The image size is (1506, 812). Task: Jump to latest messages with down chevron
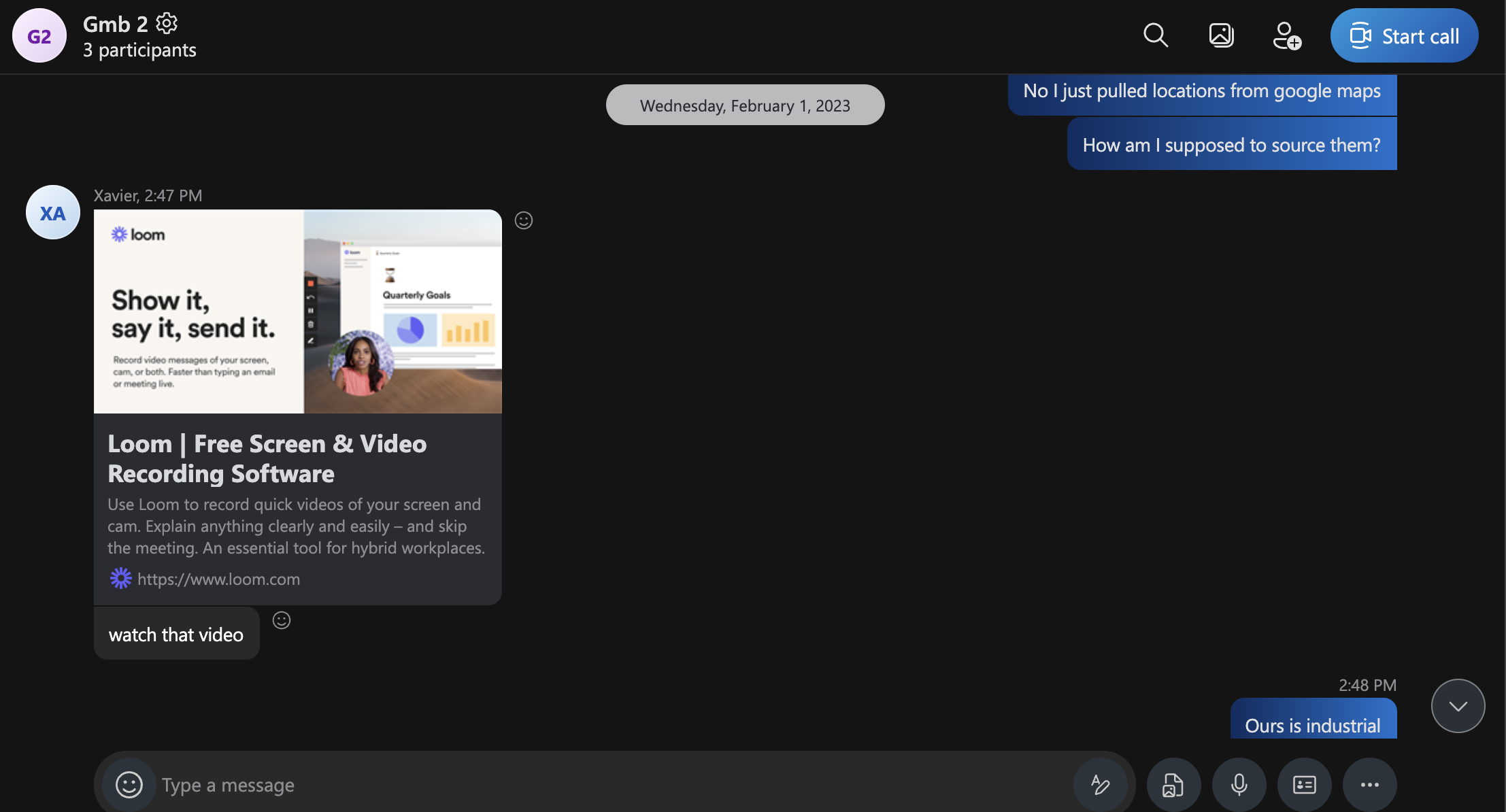(1458, 706)
